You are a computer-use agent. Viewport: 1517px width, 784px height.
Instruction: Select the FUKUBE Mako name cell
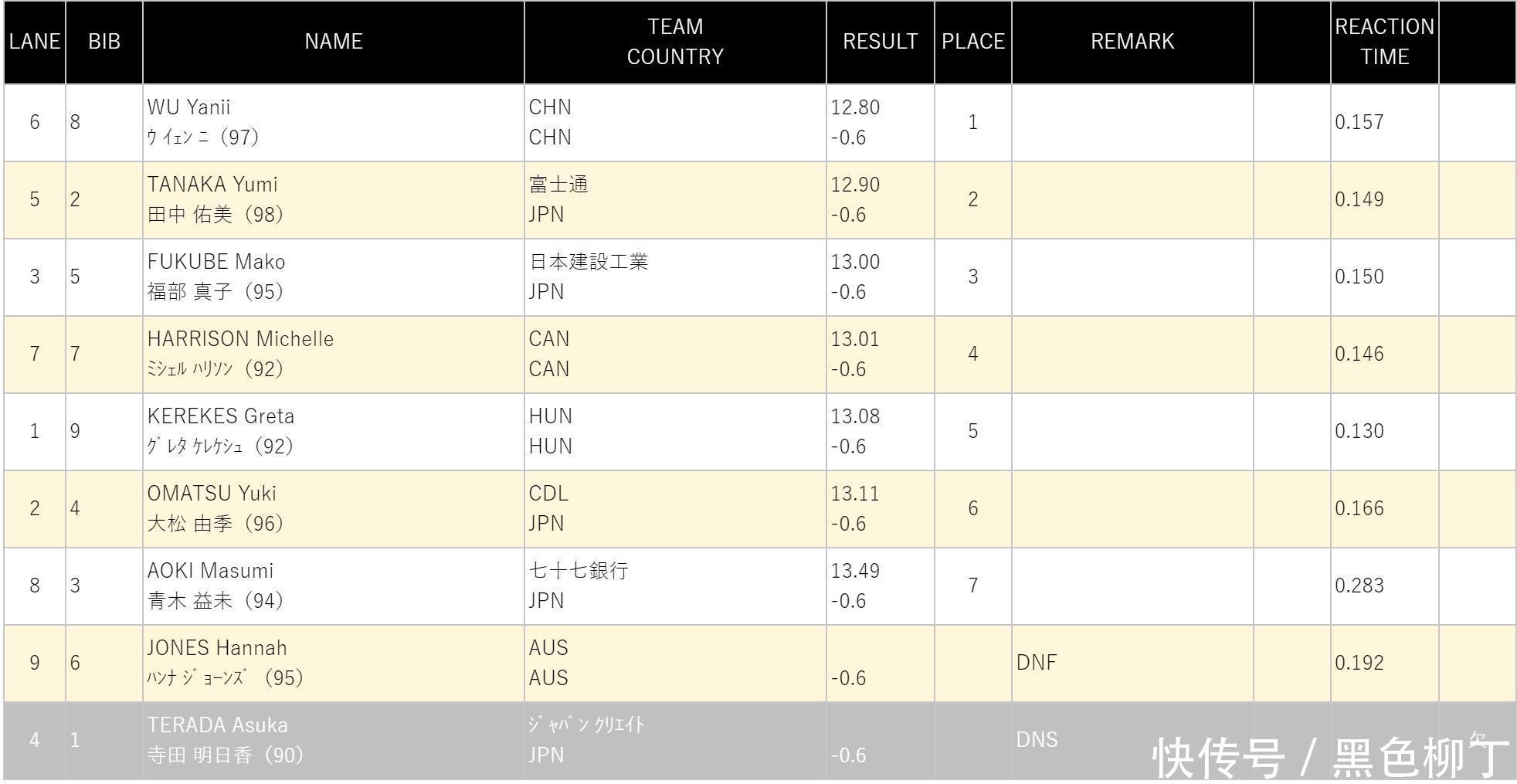(216, 262)
